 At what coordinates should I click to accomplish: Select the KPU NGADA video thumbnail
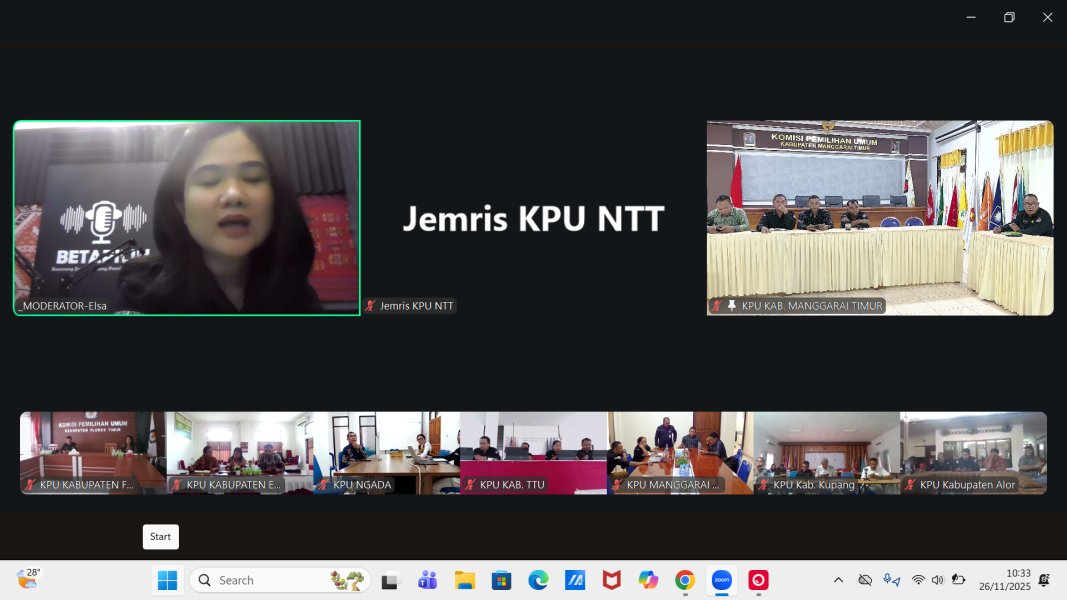387,452
